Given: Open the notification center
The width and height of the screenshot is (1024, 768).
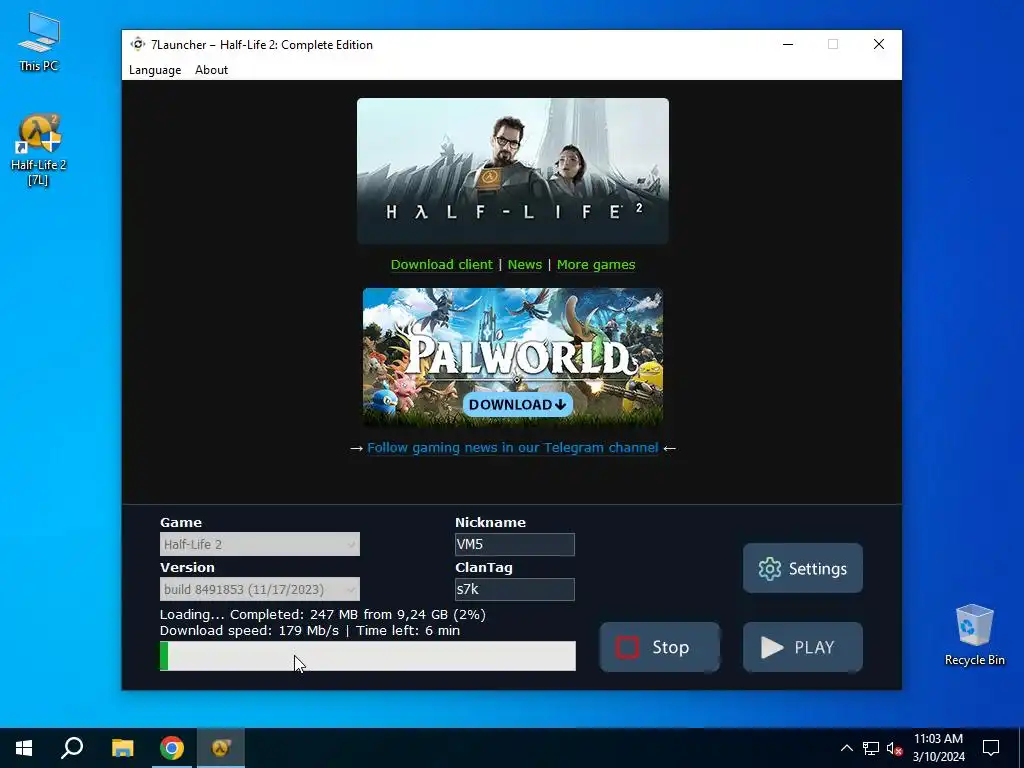Looking at the screenshot, I should tap(991, 748).
